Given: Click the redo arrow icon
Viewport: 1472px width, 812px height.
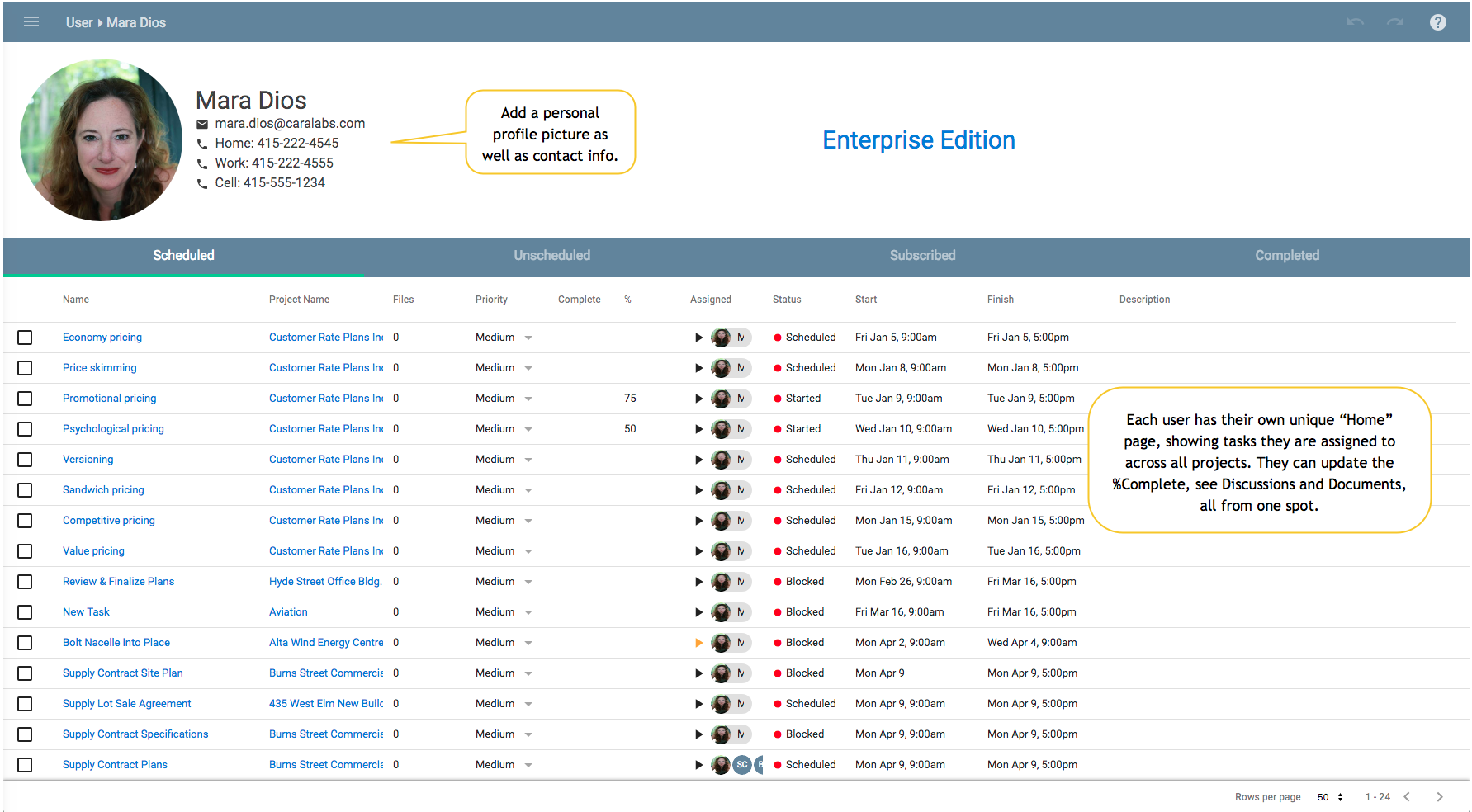Looking at the screenshot, I should click(x=1395, y=22).
